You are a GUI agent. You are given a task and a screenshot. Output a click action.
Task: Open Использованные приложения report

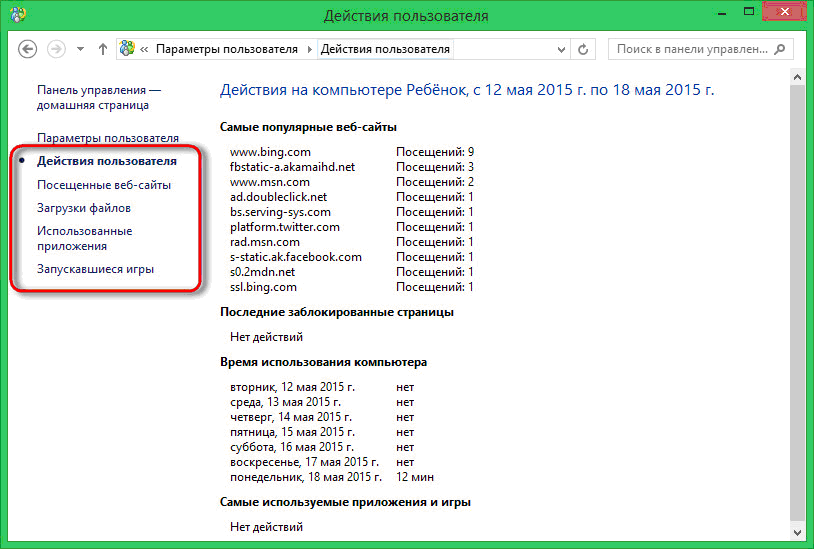tap(85, 239)
